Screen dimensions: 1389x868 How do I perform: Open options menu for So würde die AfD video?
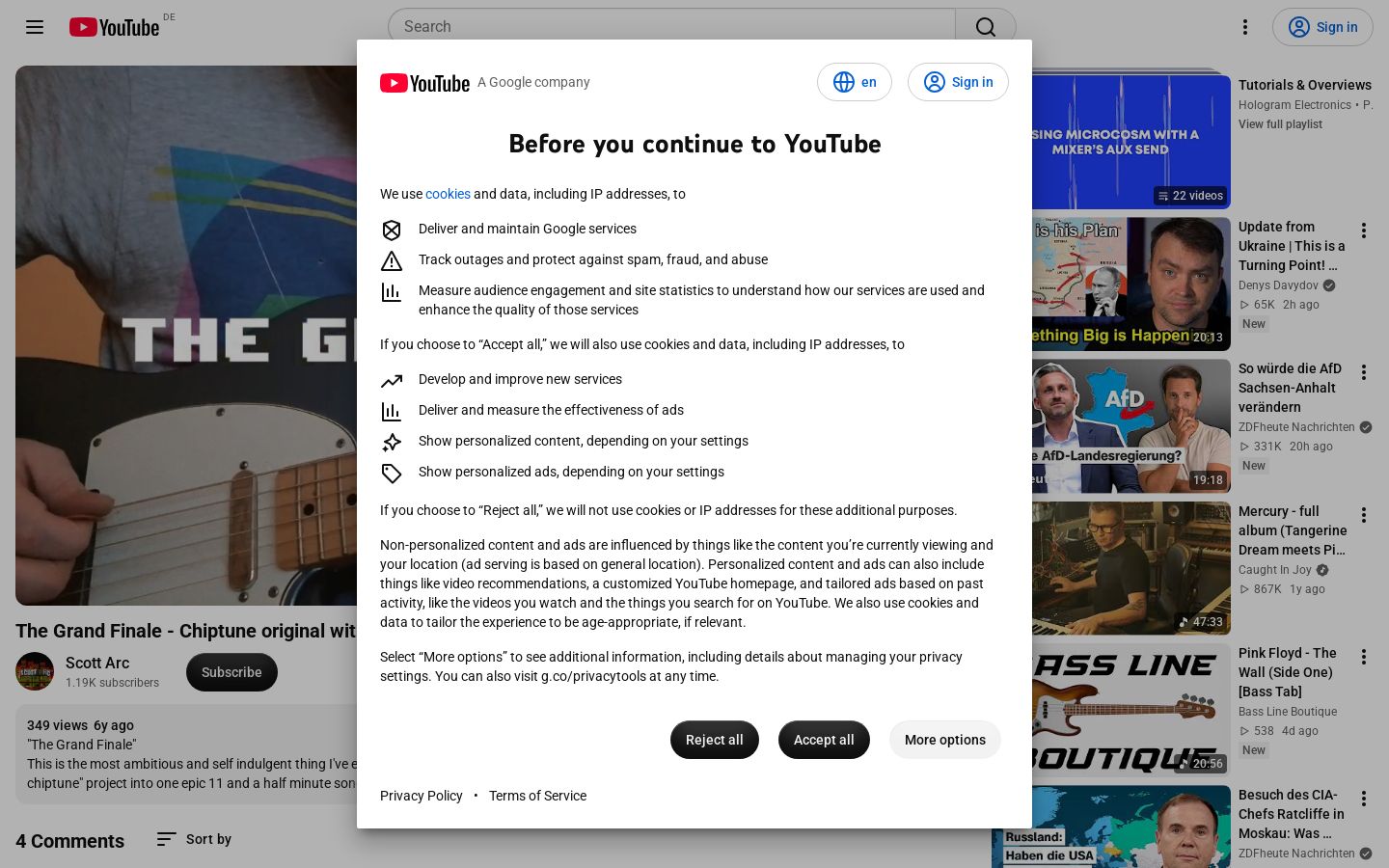(x=1364, y=372)
